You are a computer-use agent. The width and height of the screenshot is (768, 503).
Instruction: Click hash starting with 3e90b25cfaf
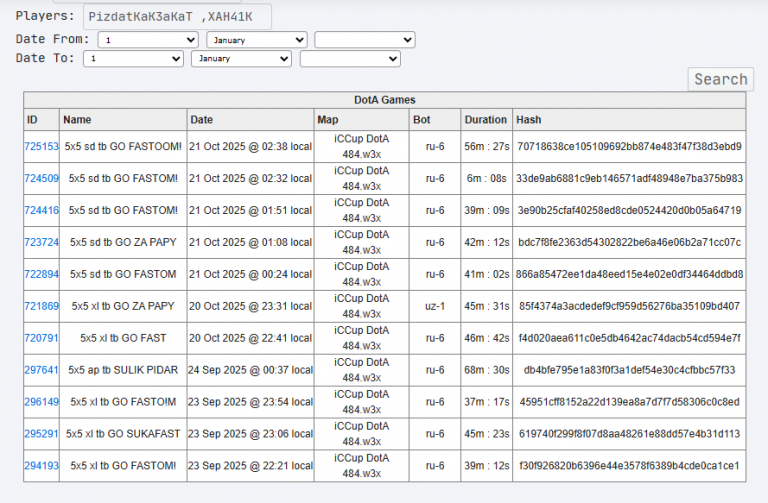click(629, 210)
